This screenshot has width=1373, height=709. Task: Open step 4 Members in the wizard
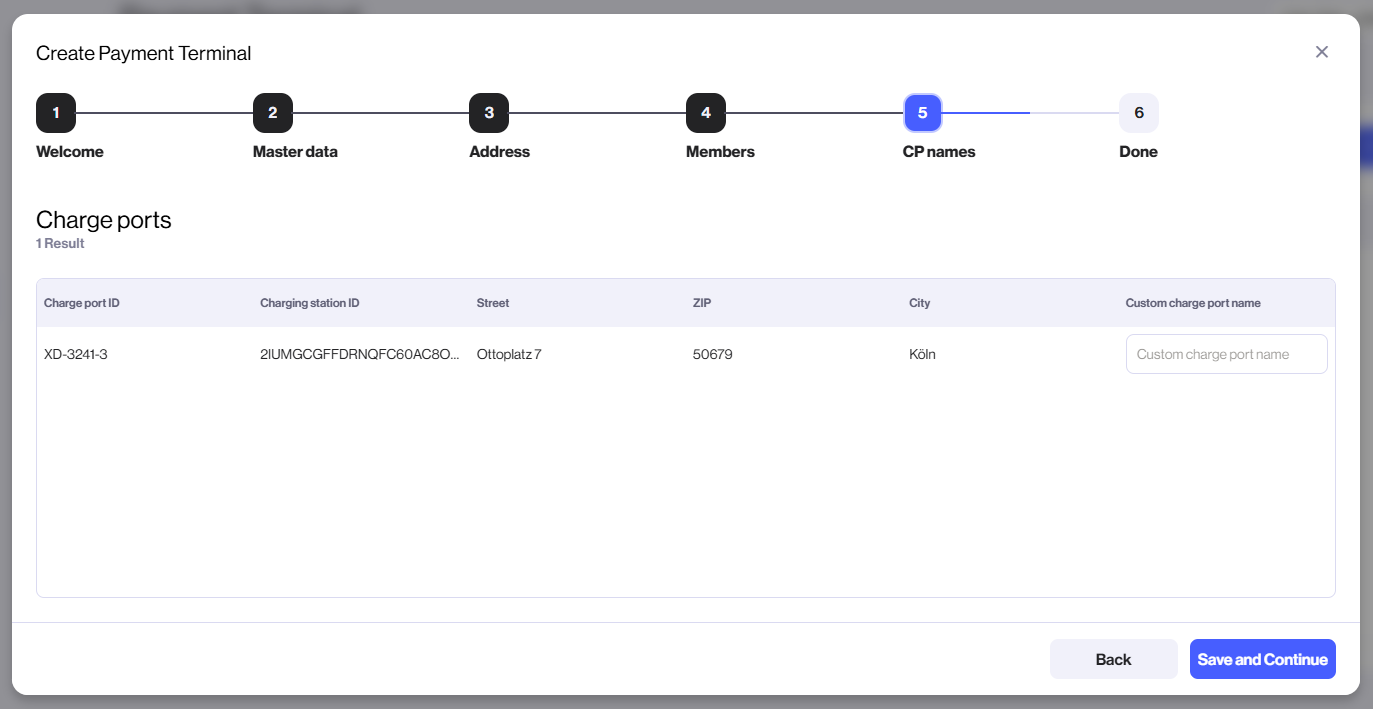point(706,113)
